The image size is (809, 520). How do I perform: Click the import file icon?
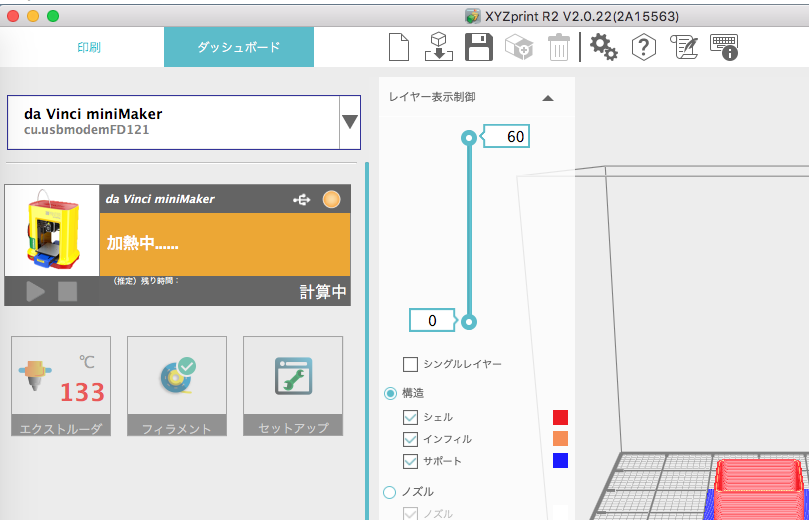(x=438, y=47)
